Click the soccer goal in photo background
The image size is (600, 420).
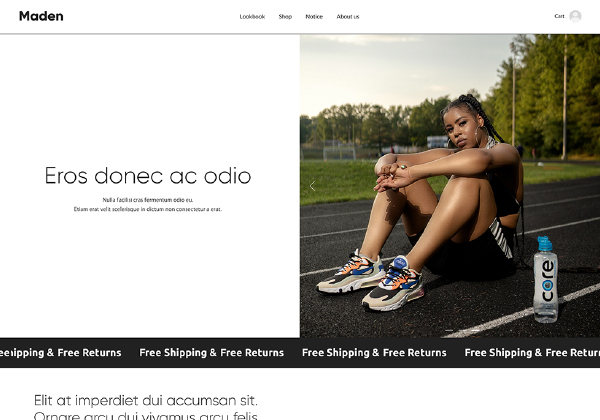point(339,153)
